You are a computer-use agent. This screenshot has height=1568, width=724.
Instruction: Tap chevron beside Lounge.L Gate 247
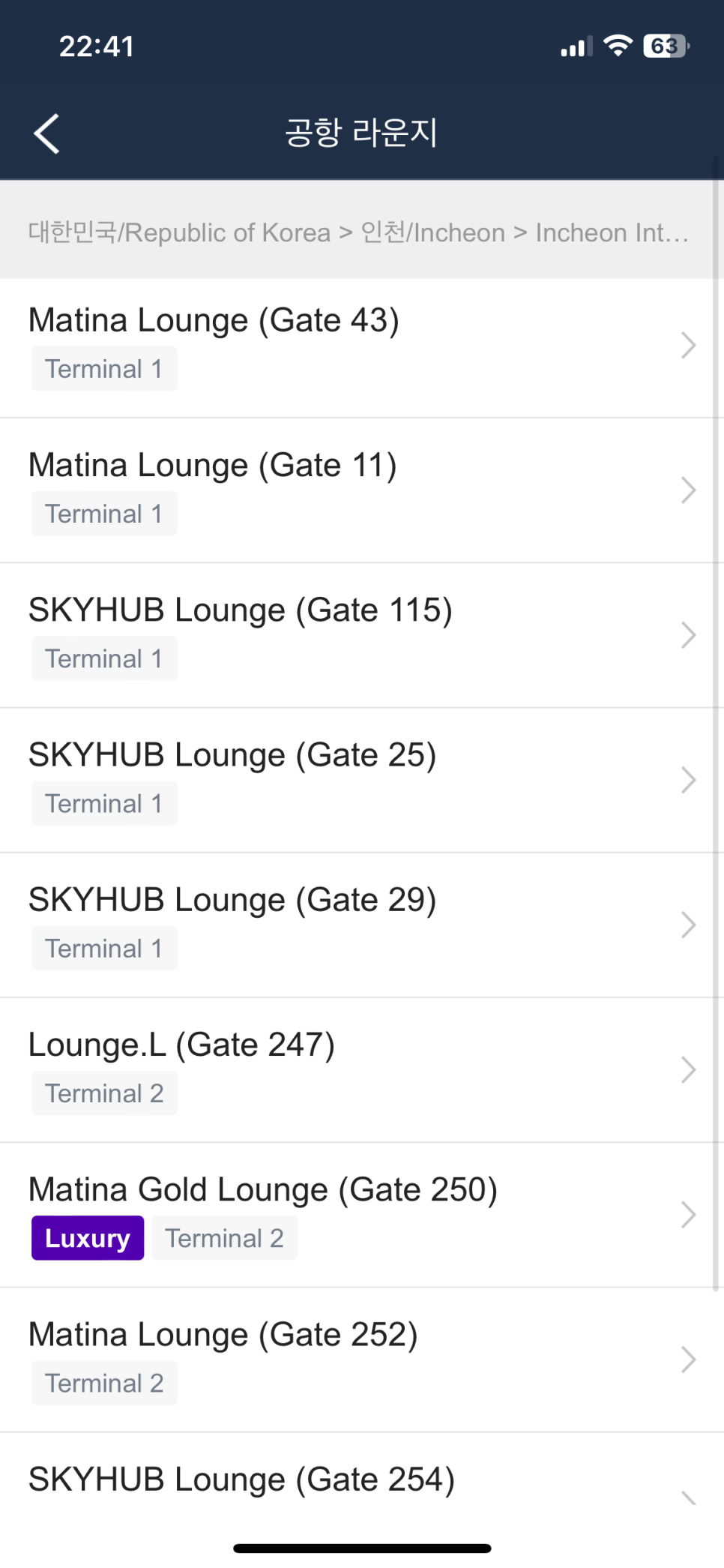[x=689, y=1069]
